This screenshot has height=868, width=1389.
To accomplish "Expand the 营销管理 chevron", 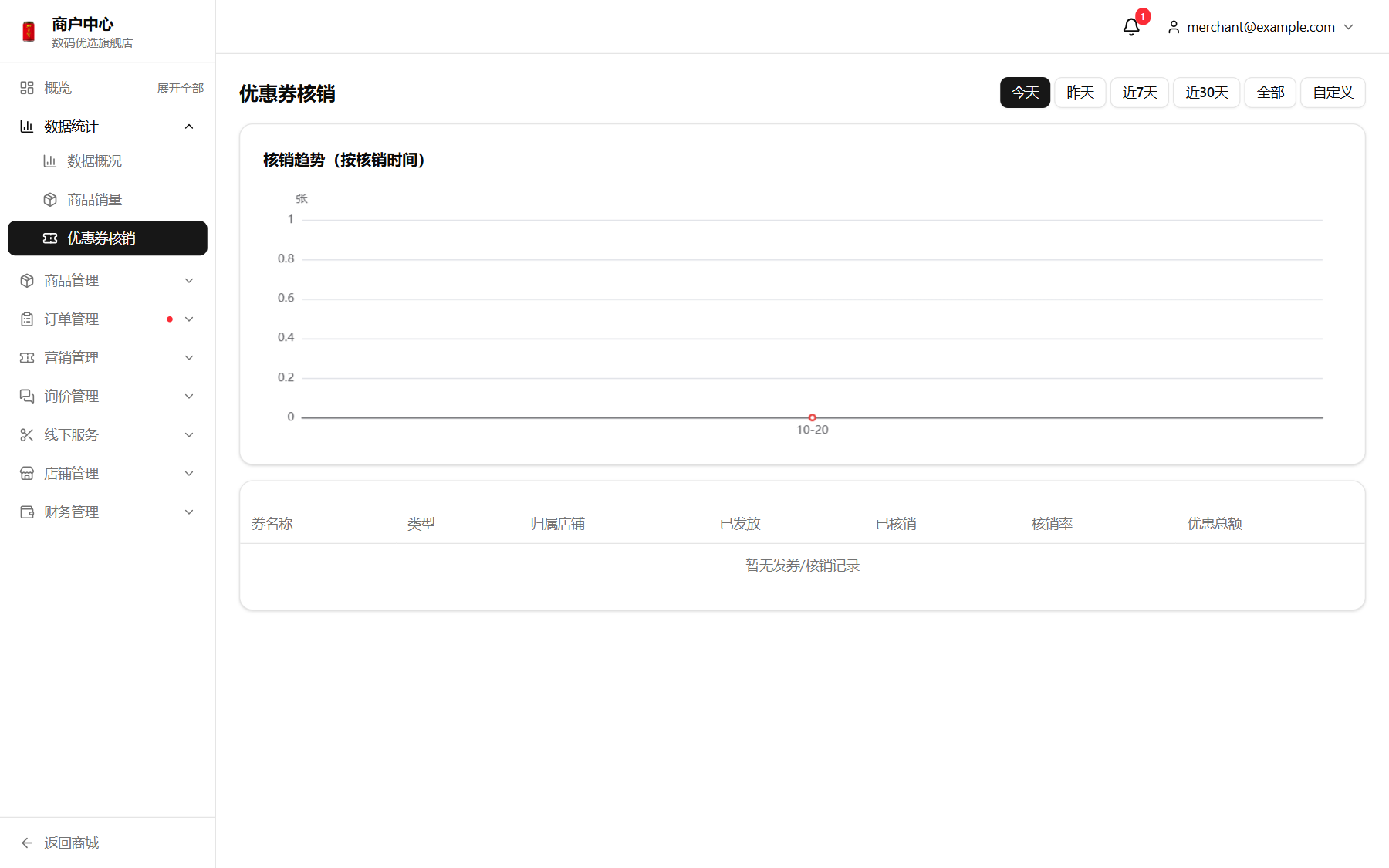I will pos(189,358).
